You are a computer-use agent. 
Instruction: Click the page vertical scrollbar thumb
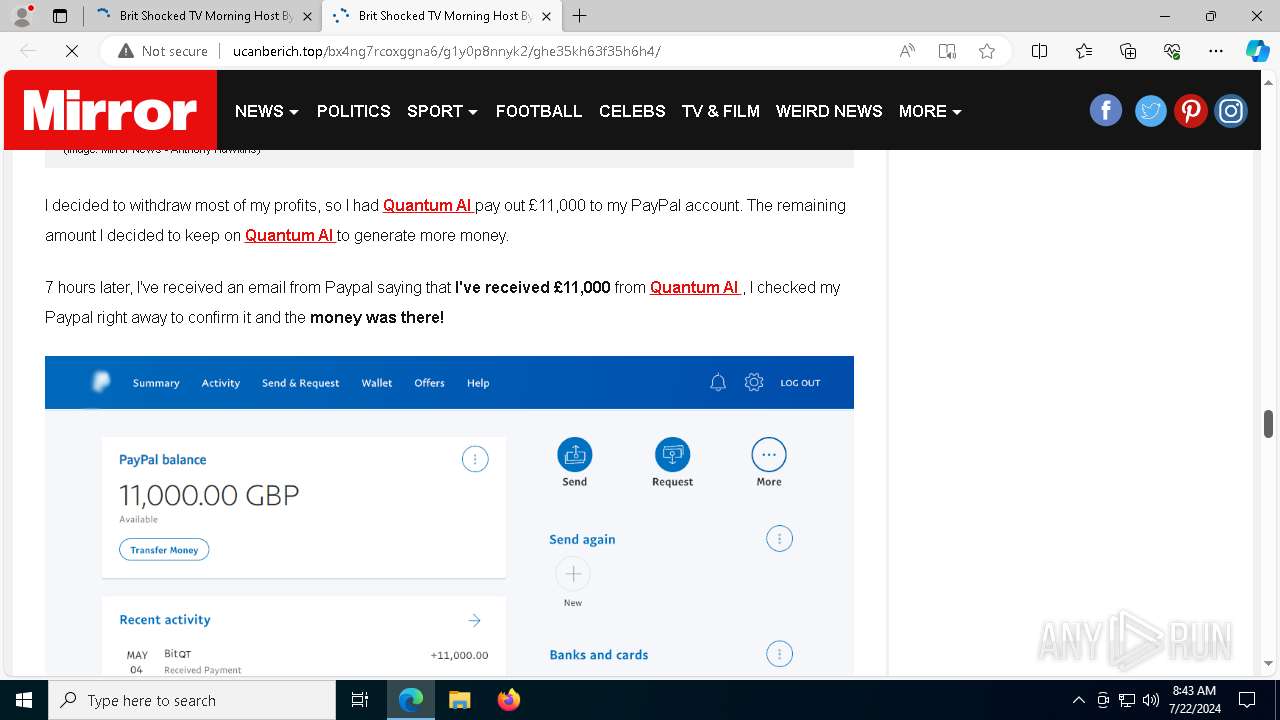coord(1268,423)
